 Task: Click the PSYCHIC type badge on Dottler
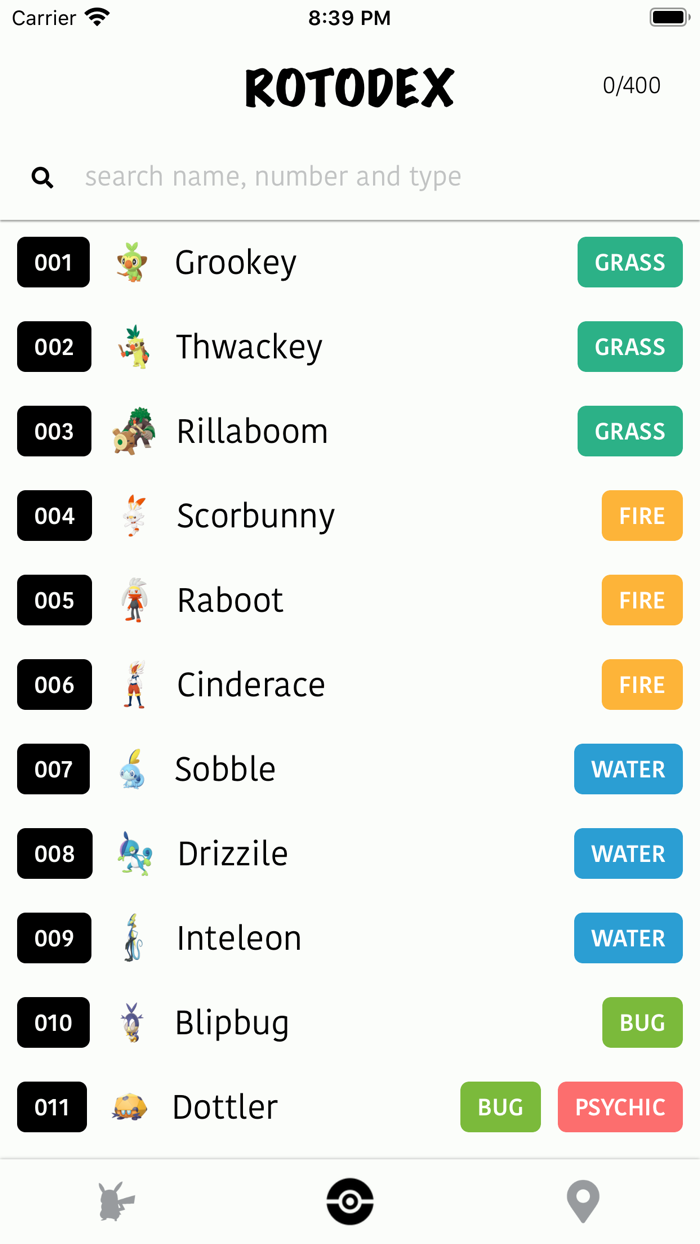(619, 1107)
